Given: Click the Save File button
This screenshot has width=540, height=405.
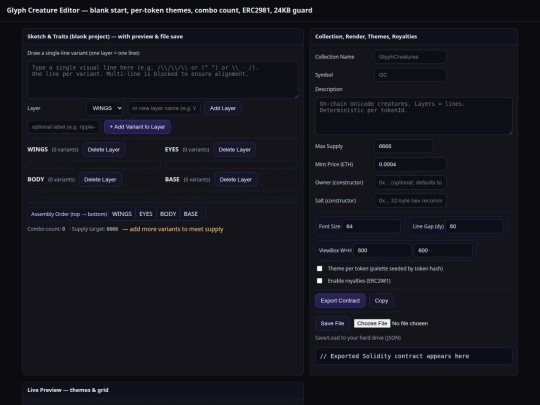Looking at the screenshot, I should 332,323.
